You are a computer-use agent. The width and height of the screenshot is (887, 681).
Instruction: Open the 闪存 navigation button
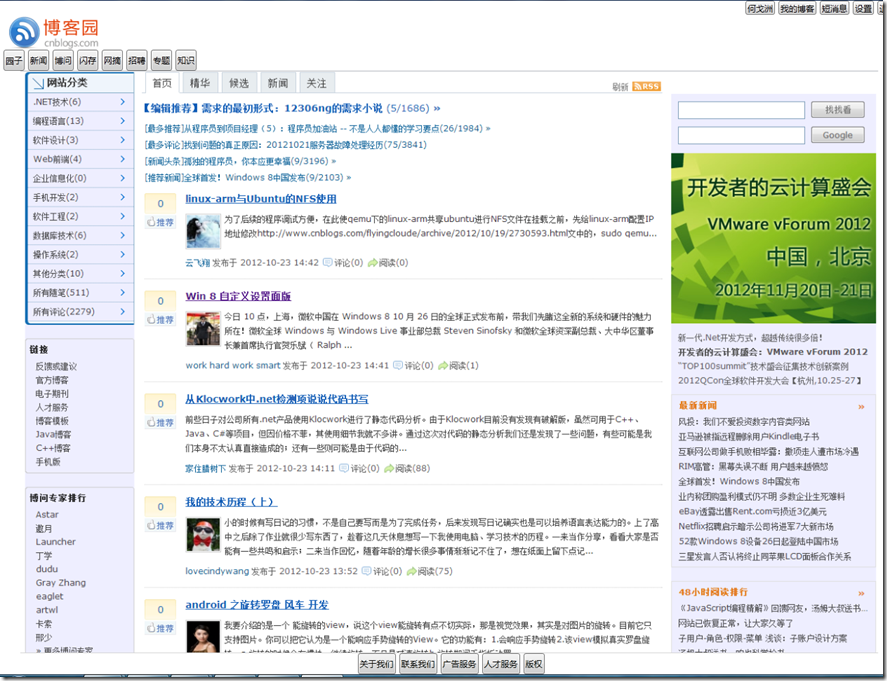pyautogui.click(x=88, y=61)
